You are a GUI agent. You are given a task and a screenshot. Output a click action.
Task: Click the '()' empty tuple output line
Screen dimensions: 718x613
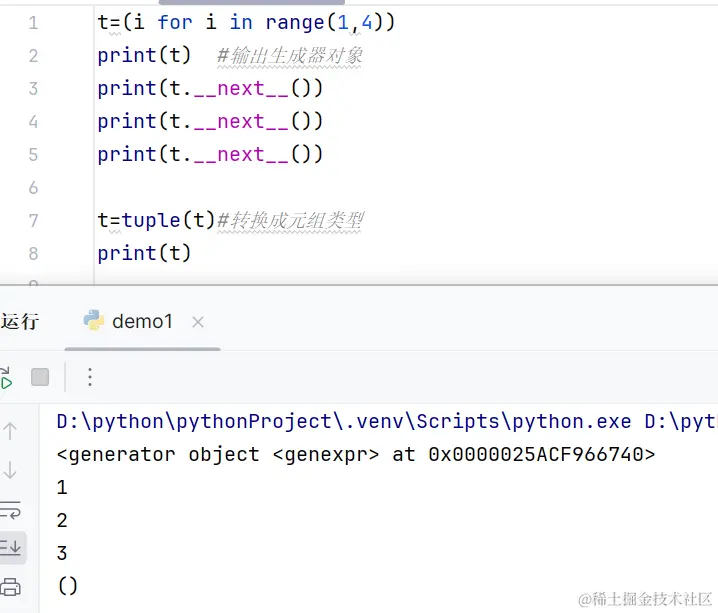coord(68,586)
